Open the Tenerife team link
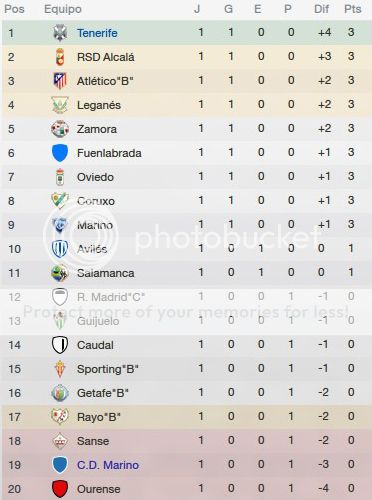Image resolution: width=372 pixels, height=500 pixels. [97, 33]
